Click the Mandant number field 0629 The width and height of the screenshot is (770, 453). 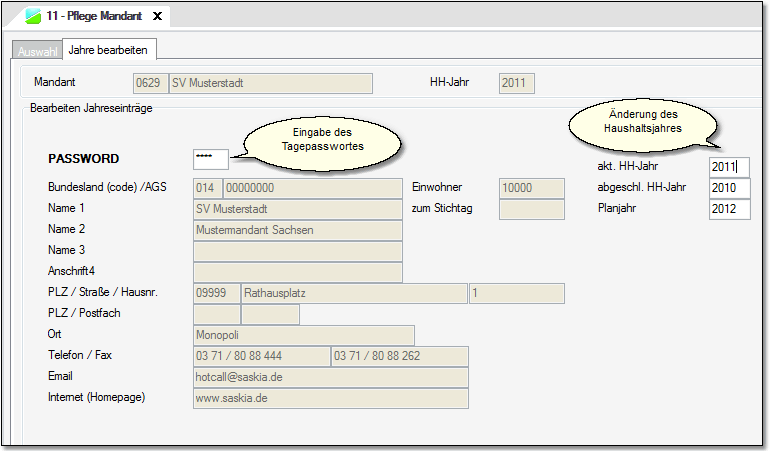click(x=148, y=83)
